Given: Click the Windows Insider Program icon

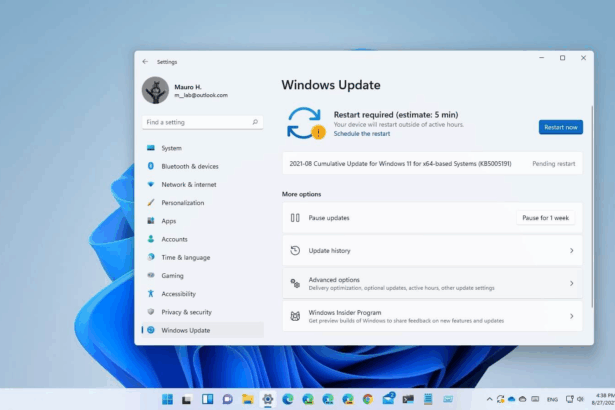Looking at the screenshot, I should point(295,316).
